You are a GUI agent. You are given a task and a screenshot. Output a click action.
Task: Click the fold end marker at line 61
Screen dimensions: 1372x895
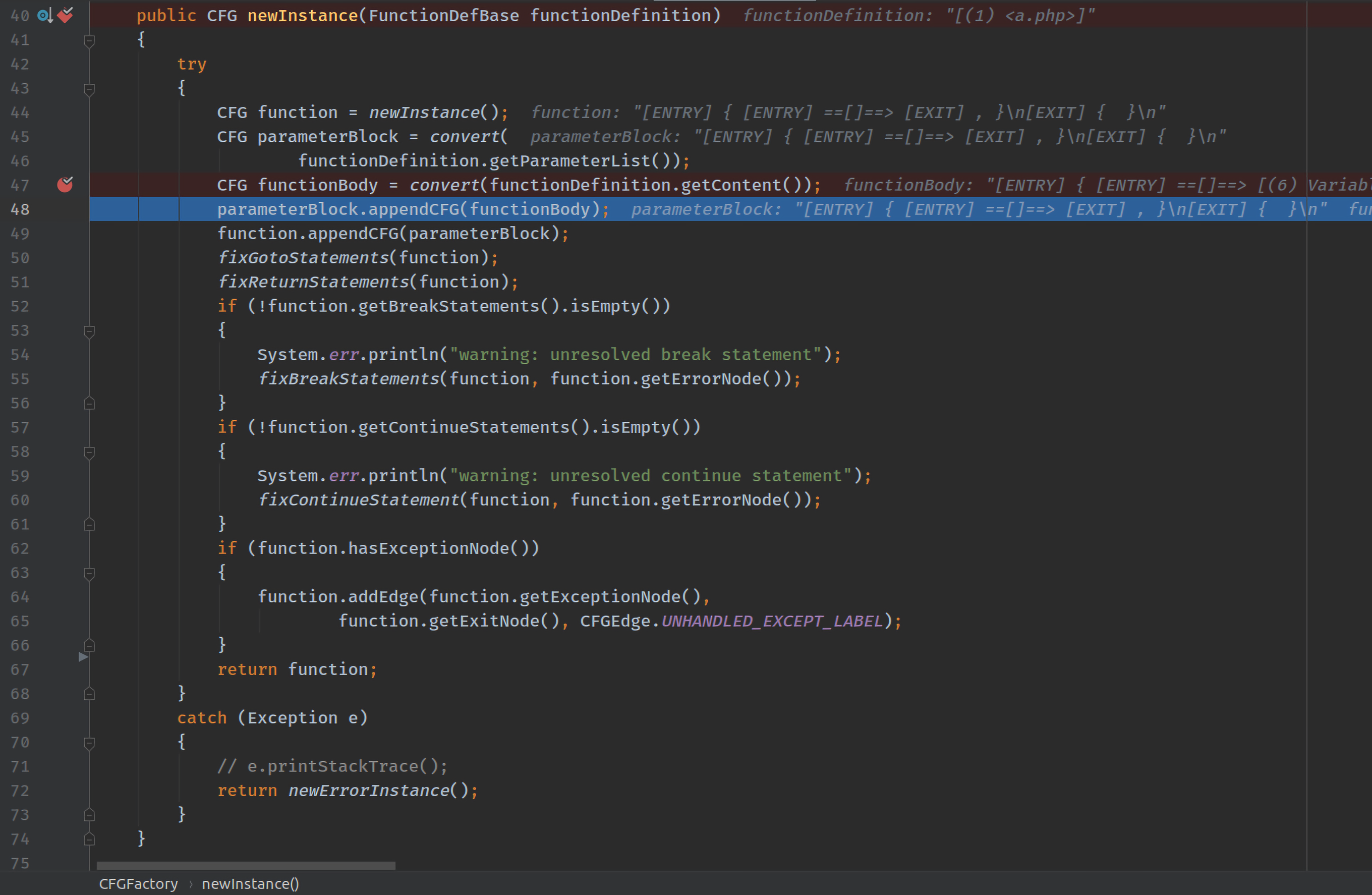tap(89, 524)
